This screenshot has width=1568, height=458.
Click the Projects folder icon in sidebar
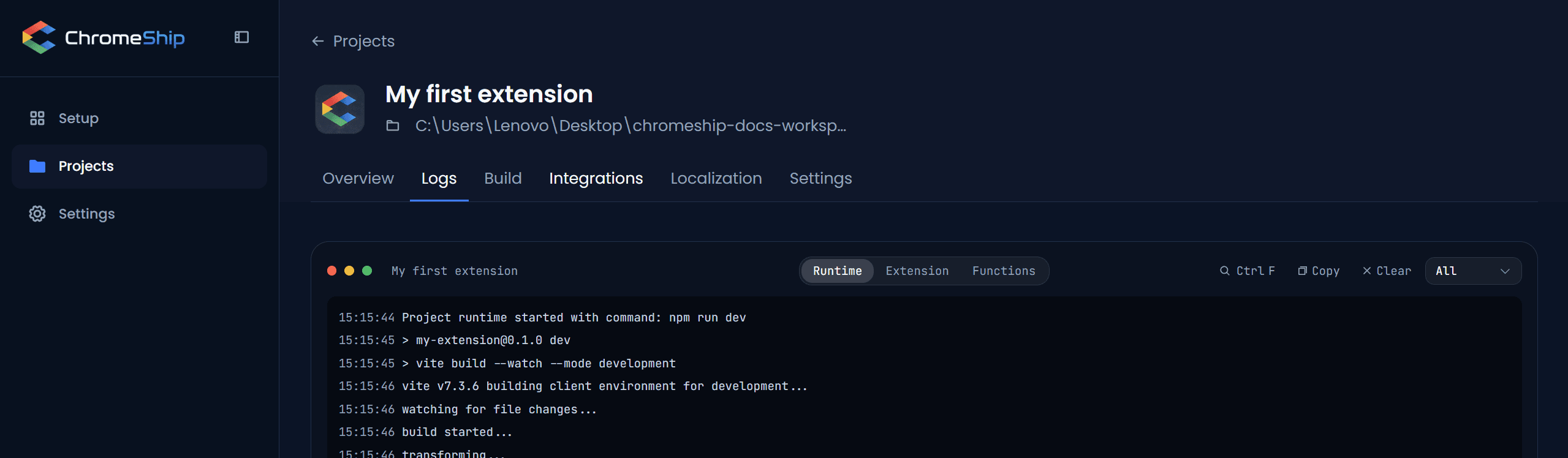37,166
